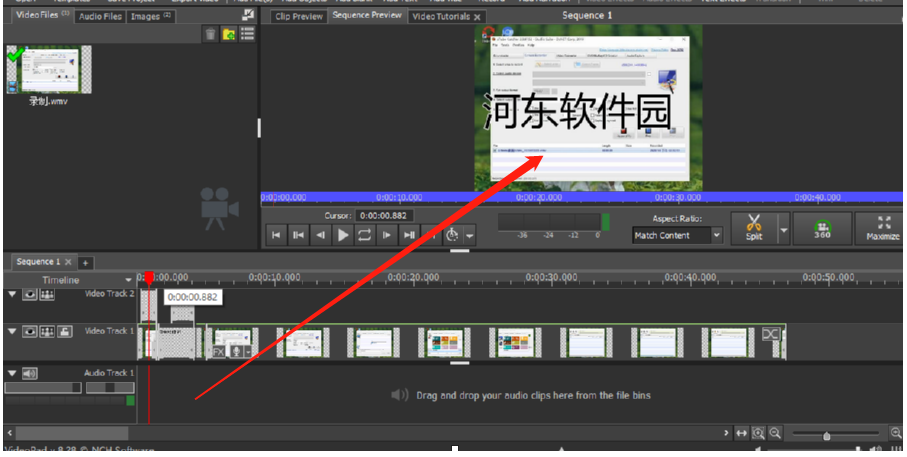Viewport: 907px width, 457px height.
Task: Toggle loop playback button
Action: click(x=364, y=235)
